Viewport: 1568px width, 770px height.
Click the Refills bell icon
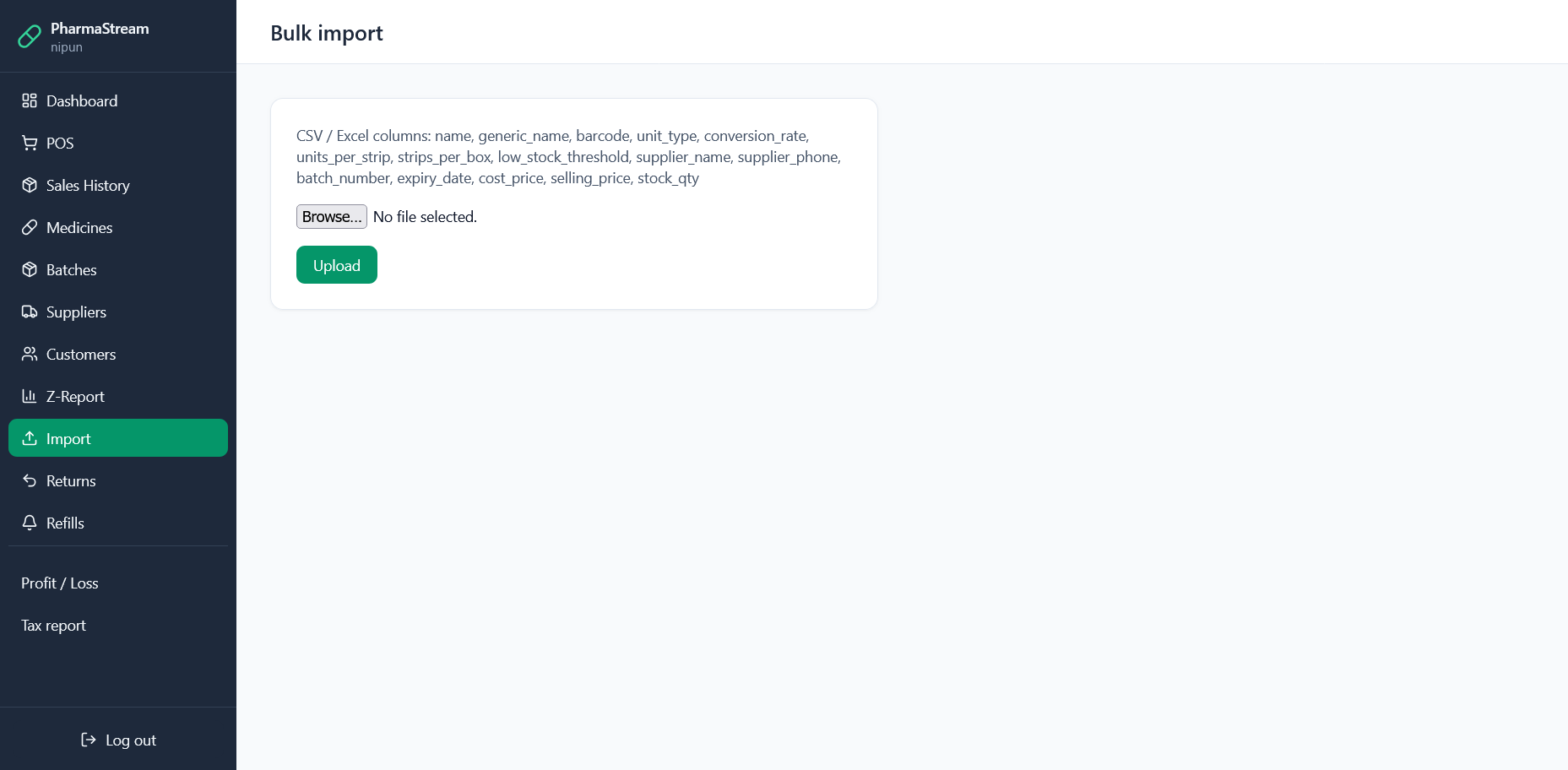(x=30, y=523)
